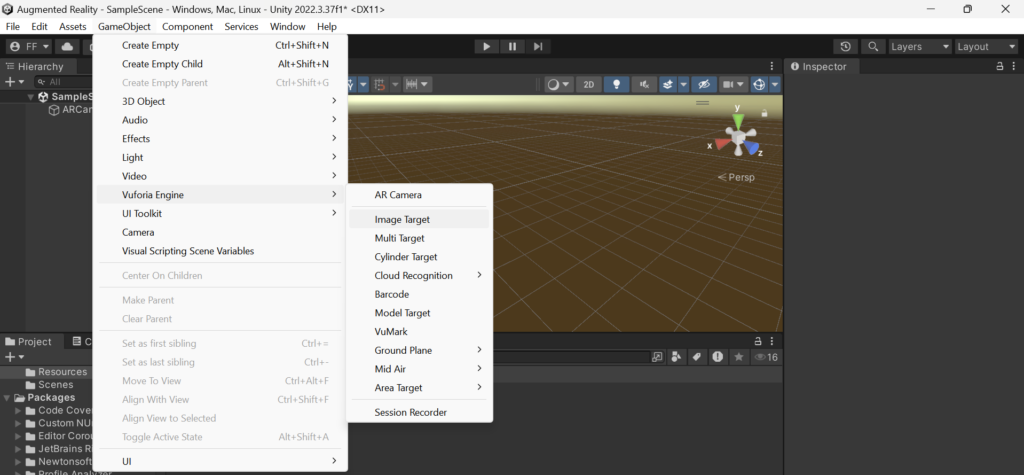This screenshot has width=1024, height=475.
Task: Expand the Code Coverage package folder arrow
Action: tap(19, 411)
